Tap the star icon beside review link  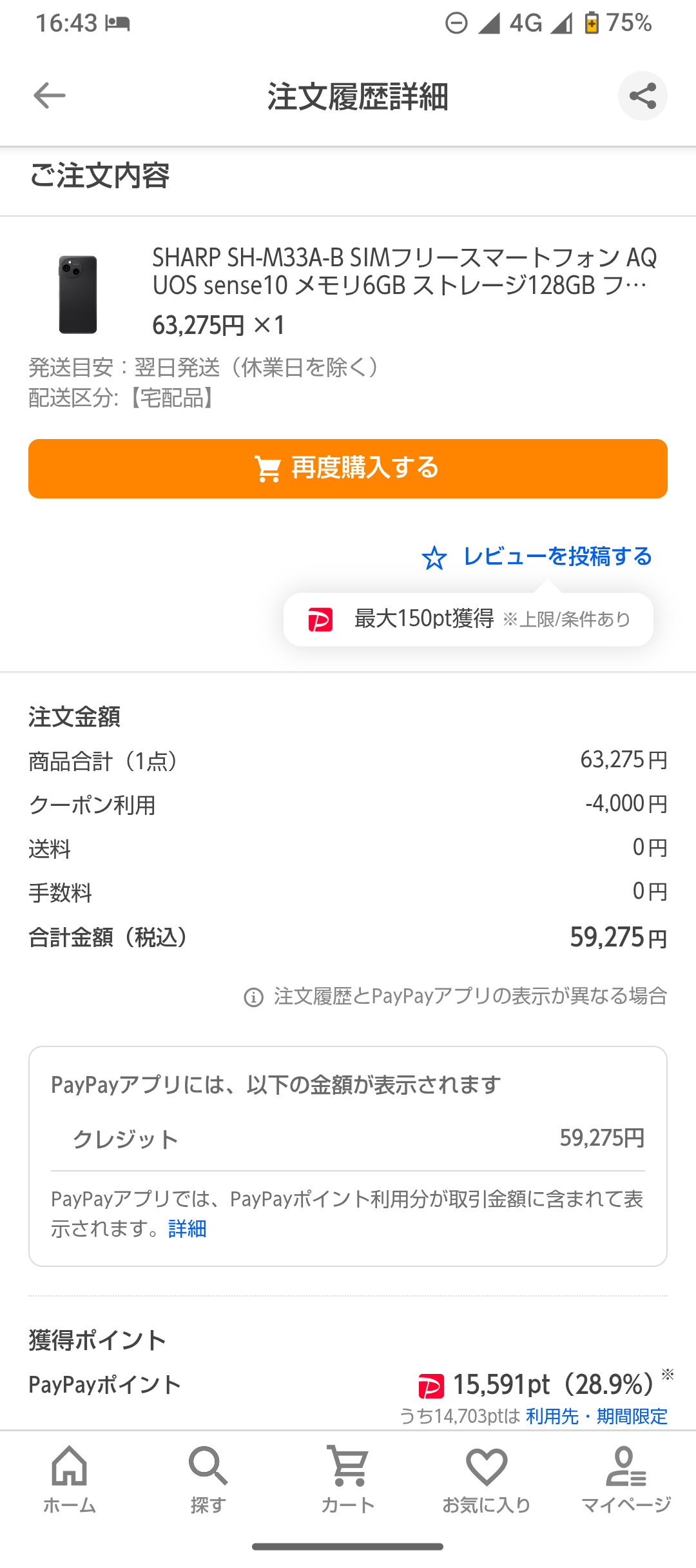click(434, 558)
